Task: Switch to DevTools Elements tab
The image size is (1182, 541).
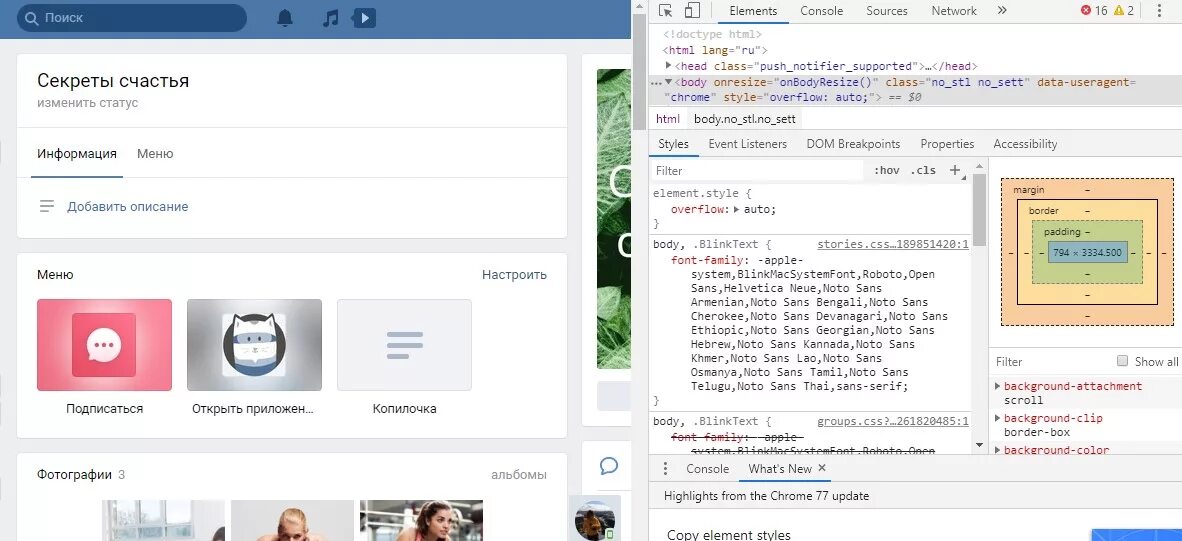Action: [753, 11]
